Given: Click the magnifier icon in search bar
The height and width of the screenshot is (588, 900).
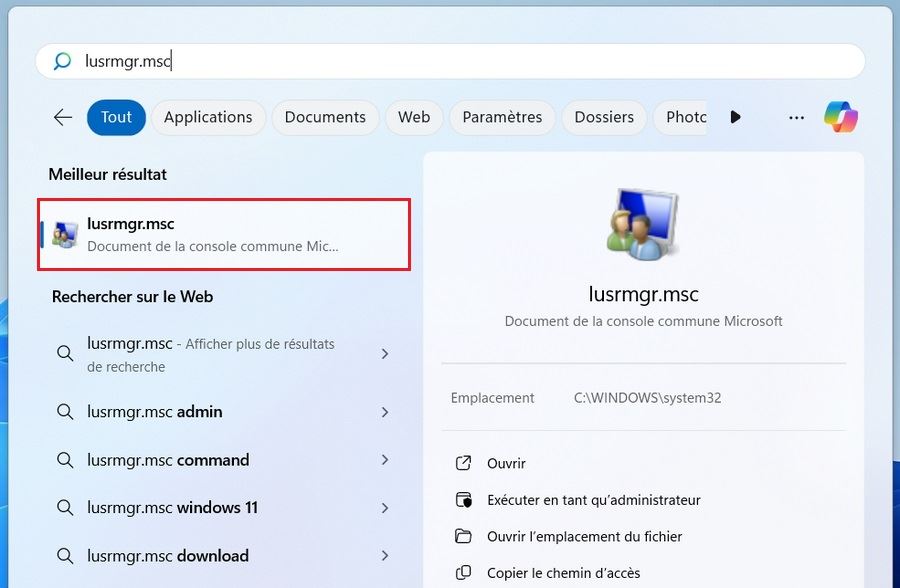Looking at the screenshot, I should [62, 61].
